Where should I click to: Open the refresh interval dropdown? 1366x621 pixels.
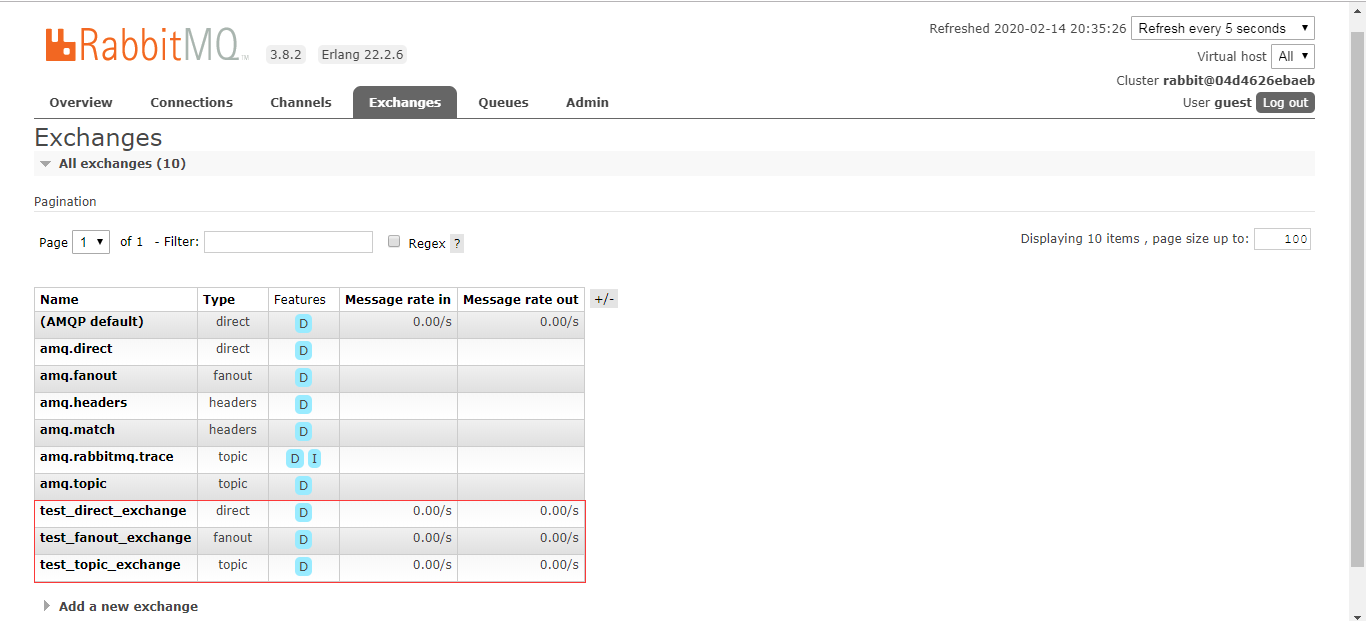click(x=1223, y=28)
